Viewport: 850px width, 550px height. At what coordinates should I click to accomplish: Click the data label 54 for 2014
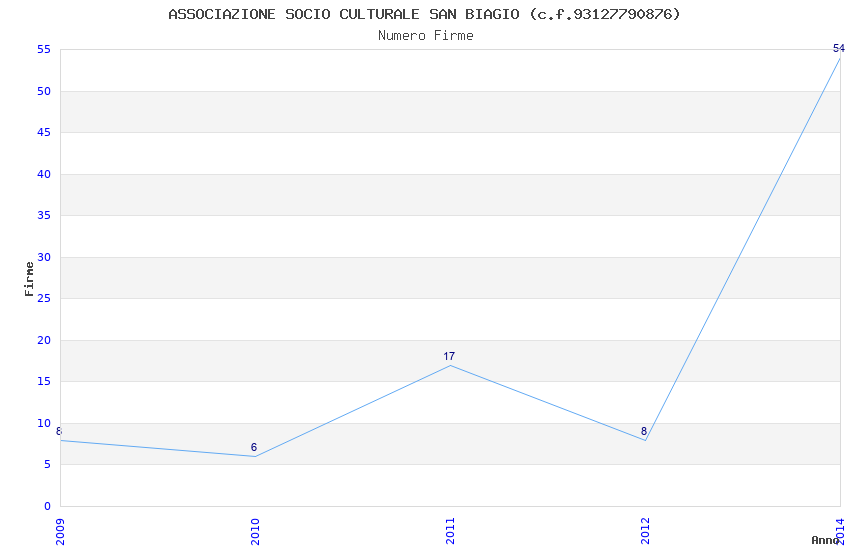tap(839, 48)
